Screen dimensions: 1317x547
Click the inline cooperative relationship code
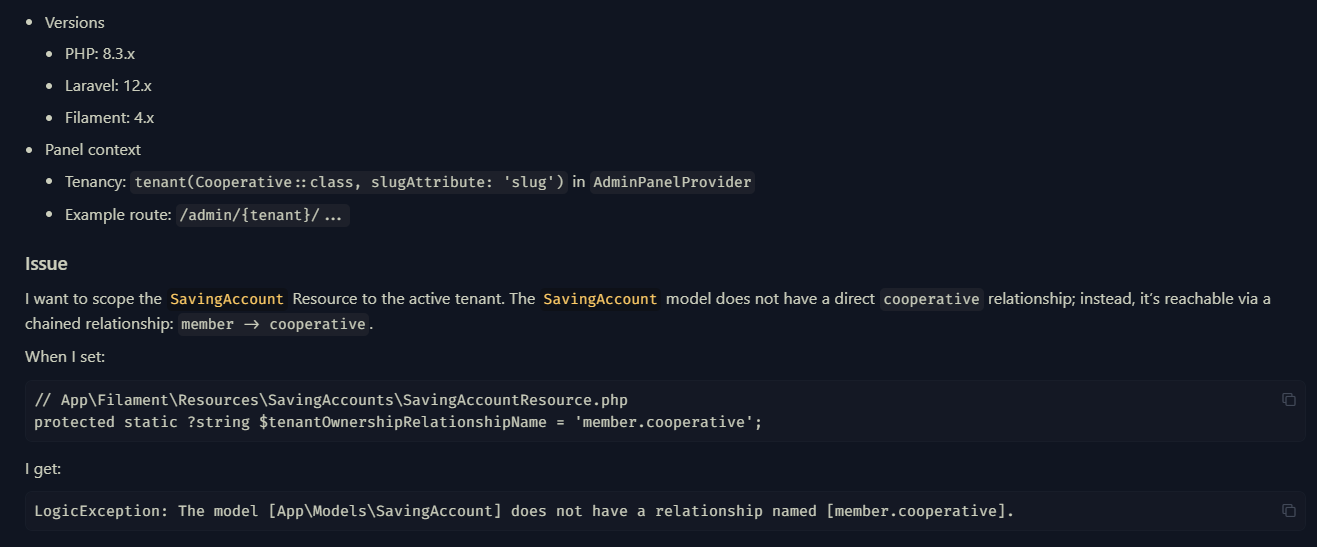pos(932,299)
